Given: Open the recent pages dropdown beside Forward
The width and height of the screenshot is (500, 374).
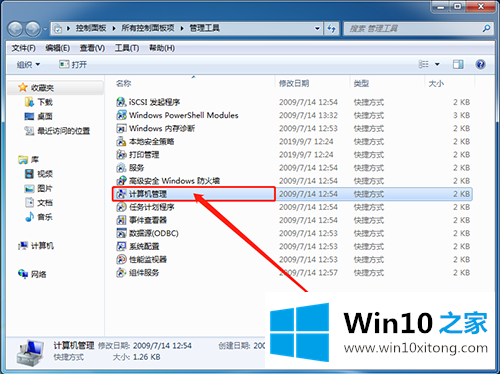Looking at the screenshot, I should click(x=45, y=29).
